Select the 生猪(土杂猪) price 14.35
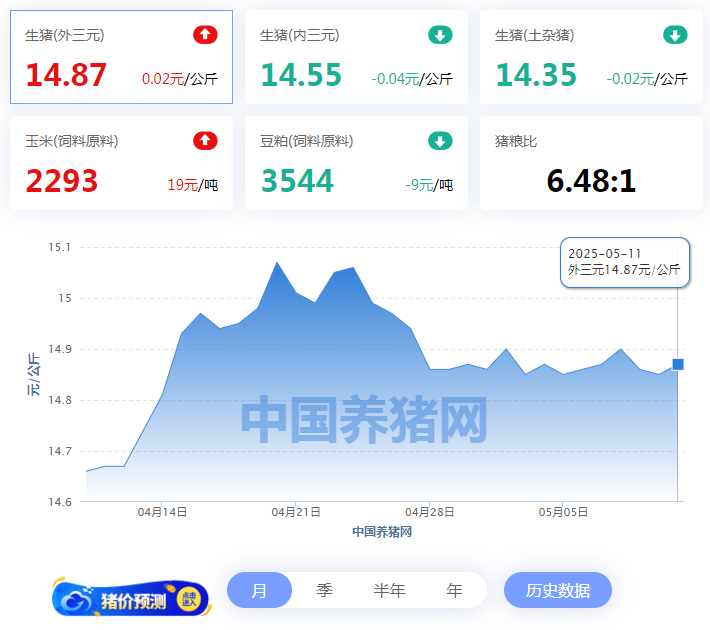Image resolution: width=710 pixels, height=630 pixels. pyautogui.click(x=536, y=76)
